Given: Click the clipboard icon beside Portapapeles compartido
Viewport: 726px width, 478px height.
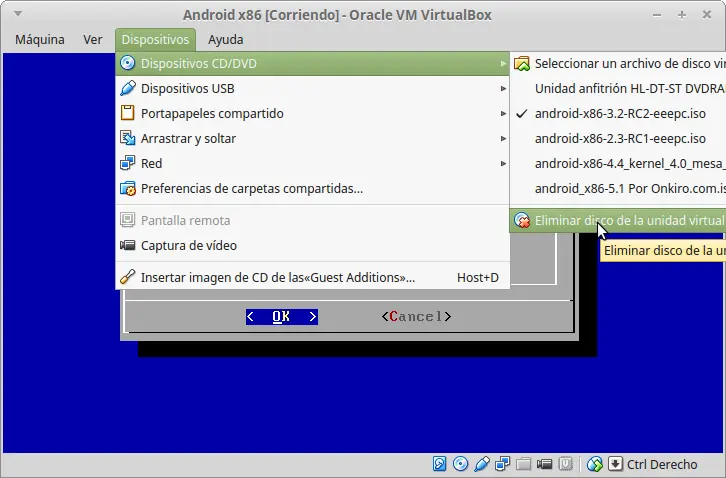Looking at the screenshot, I should [127, 113].
